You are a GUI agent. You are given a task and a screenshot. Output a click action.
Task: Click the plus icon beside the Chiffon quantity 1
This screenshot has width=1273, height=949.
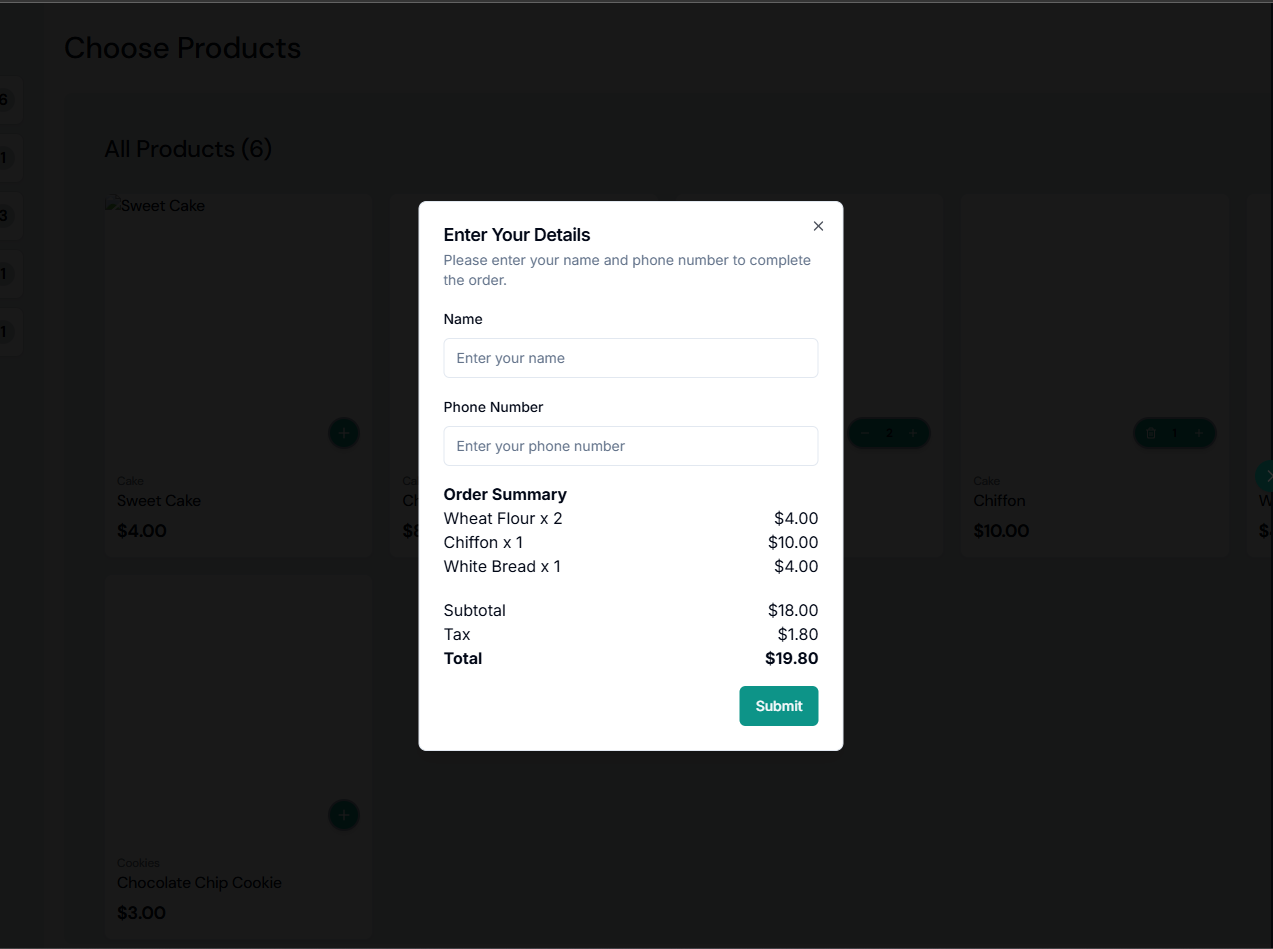(x=1198, y=433)
